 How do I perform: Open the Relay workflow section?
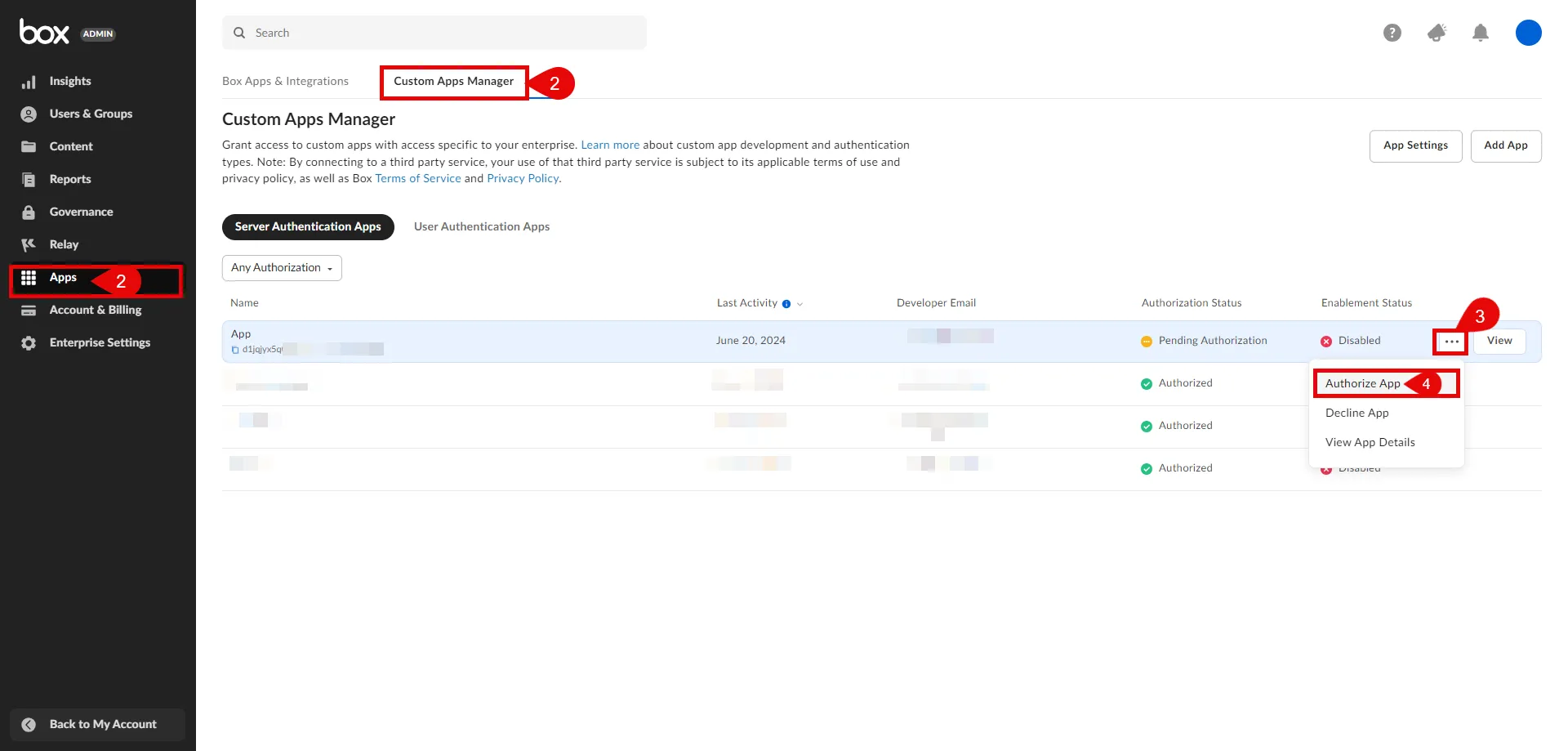[64, 244]
